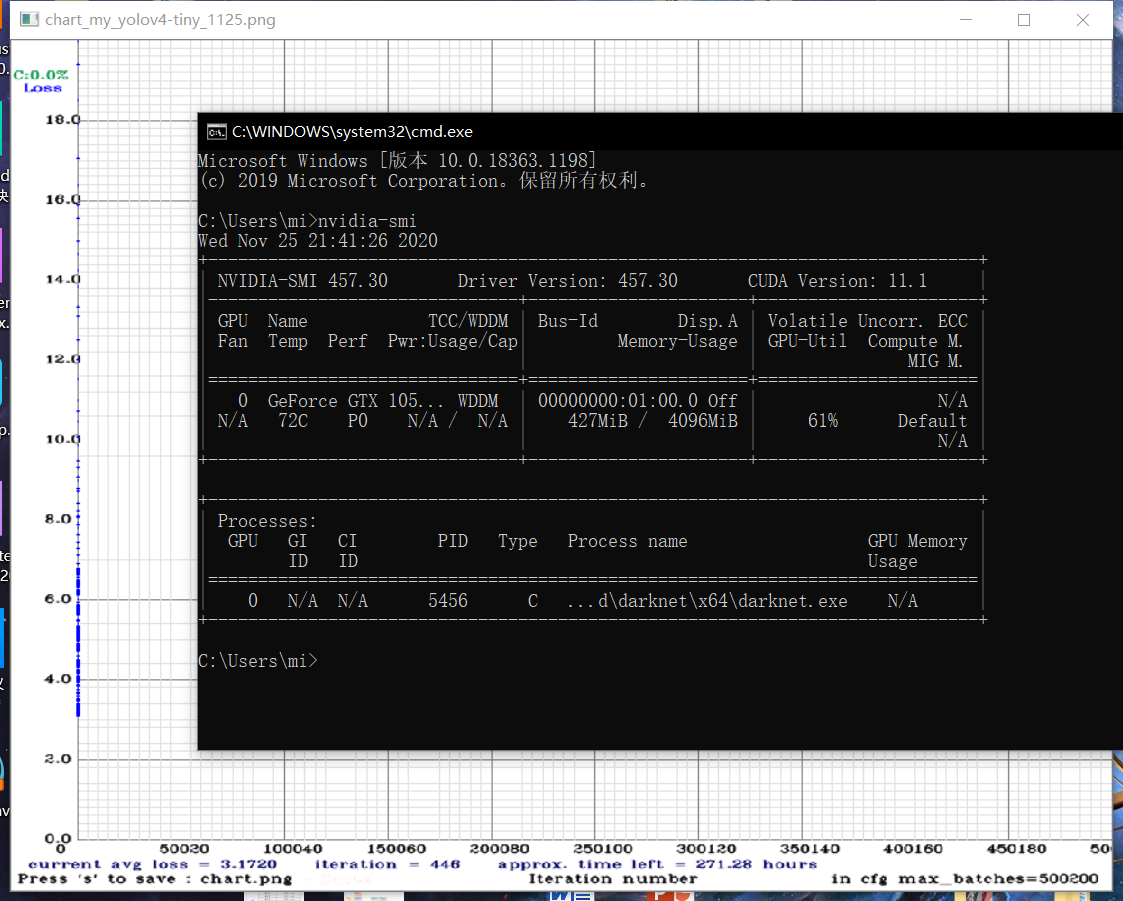
Task: Click the '427MiB' memory used value
Action: (x=598, y=421)
